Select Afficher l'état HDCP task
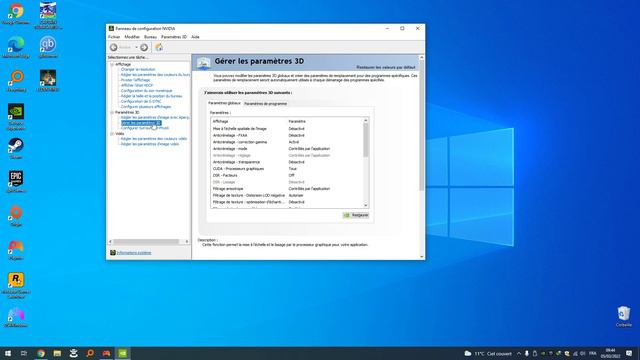This screenshot has height=360, width=640. pyautogui.click(x=137, y=85)
